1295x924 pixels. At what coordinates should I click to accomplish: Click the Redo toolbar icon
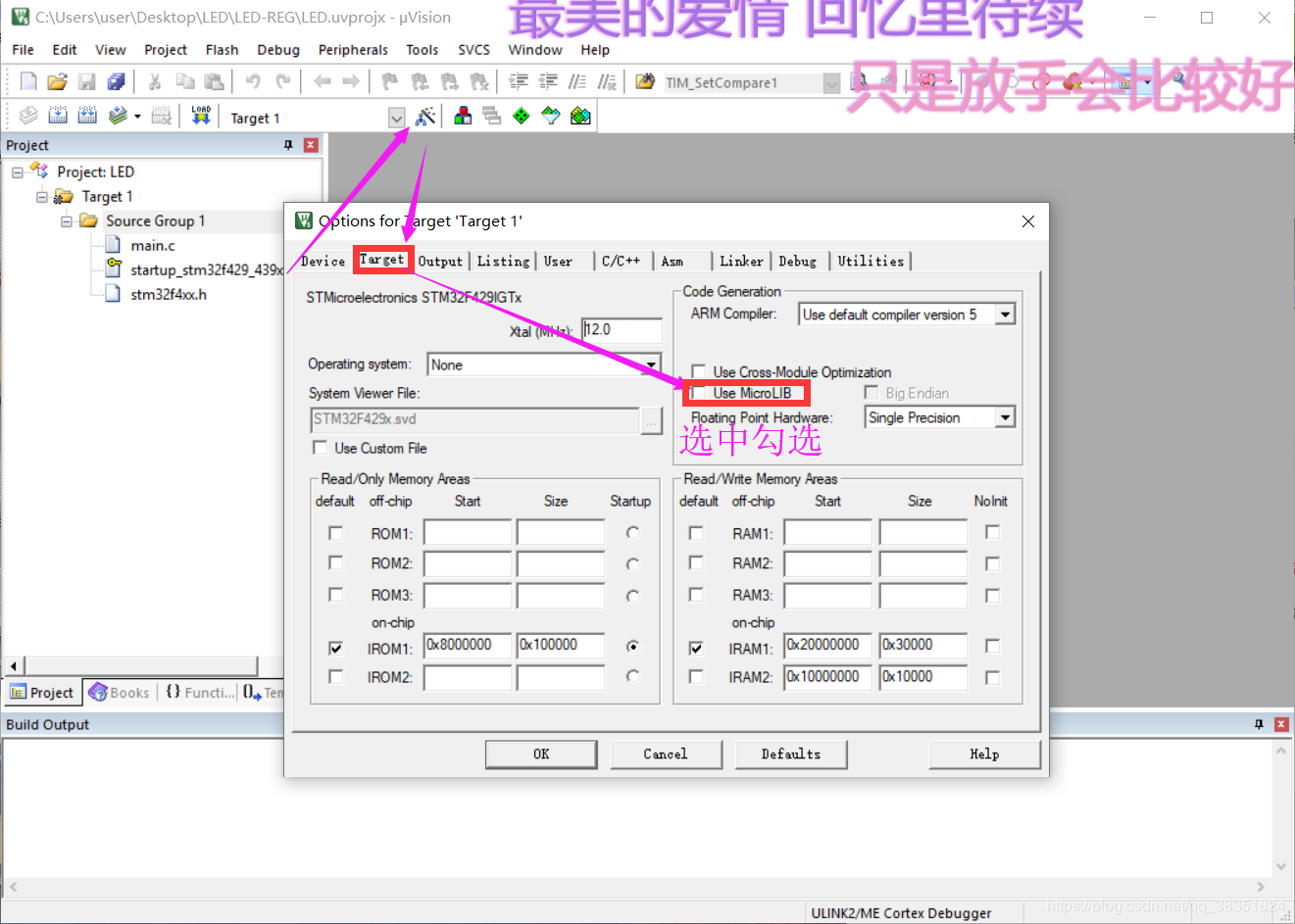tap(283, 81)
